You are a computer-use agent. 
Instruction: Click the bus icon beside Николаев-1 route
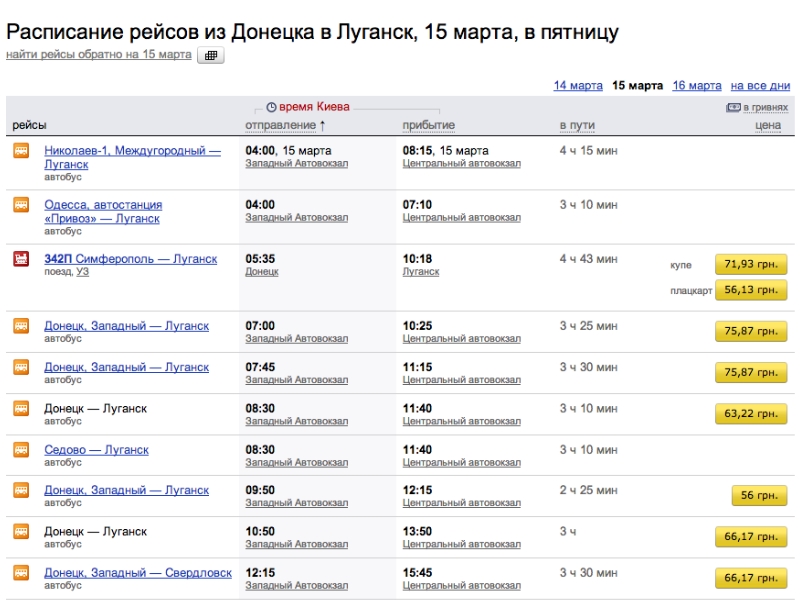(21, 151)
